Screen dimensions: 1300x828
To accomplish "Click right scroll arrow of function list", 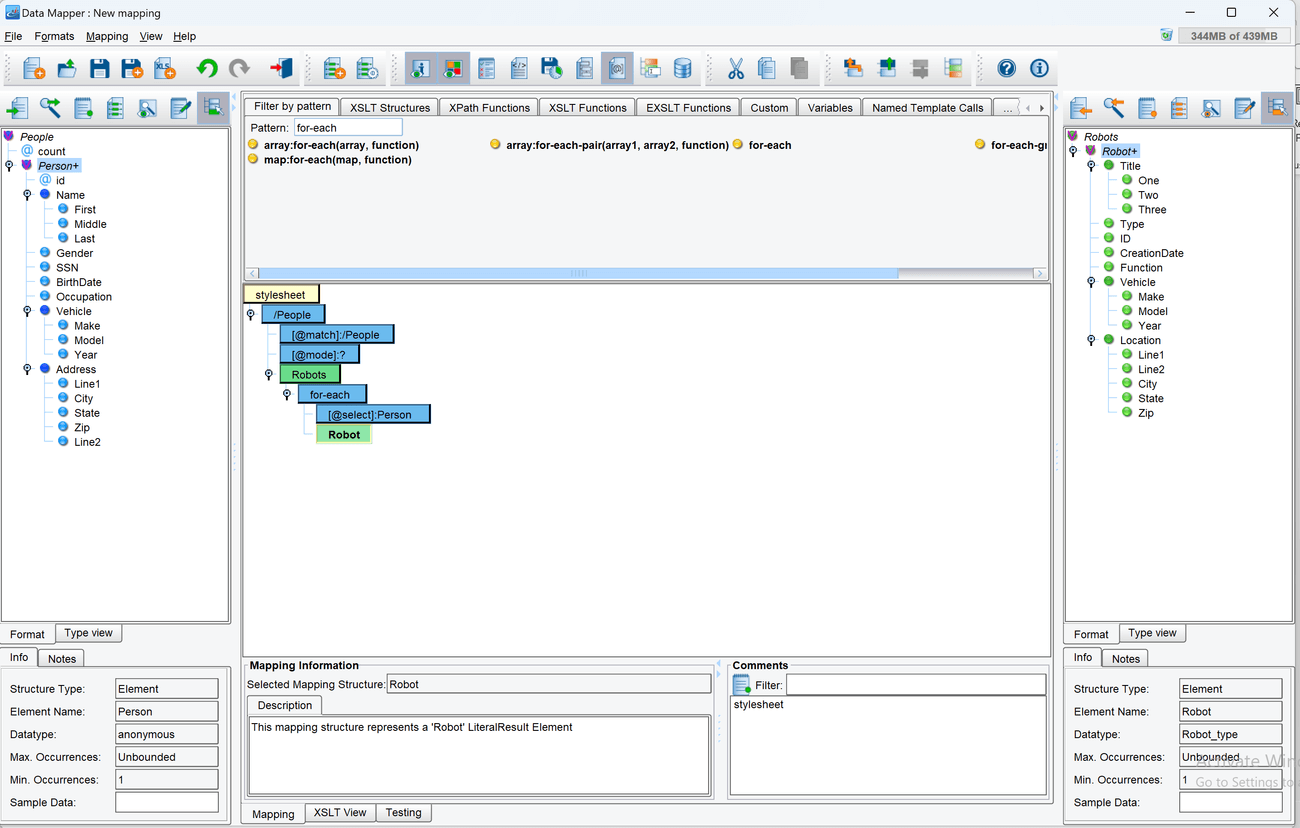I will point(1040,273).
